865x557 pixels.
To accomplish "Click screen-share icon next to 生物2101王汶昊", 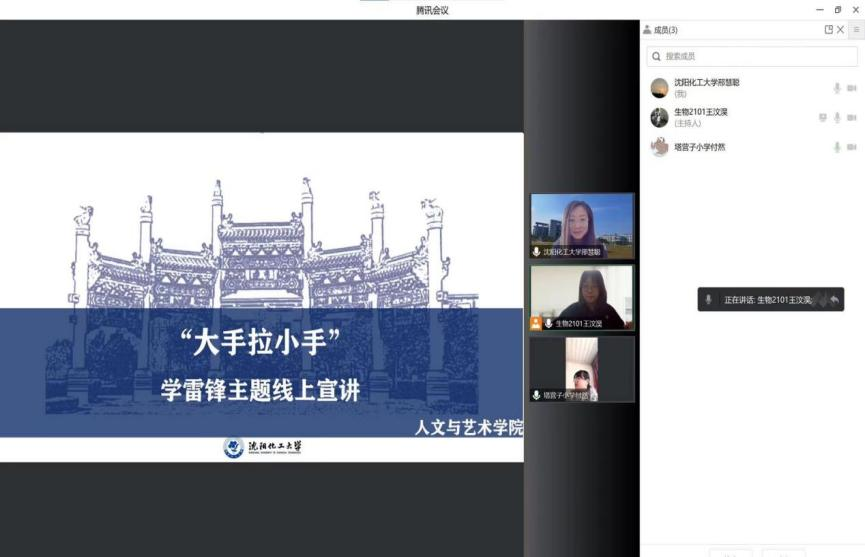I will pyautogui.click(x=822, y=117).
